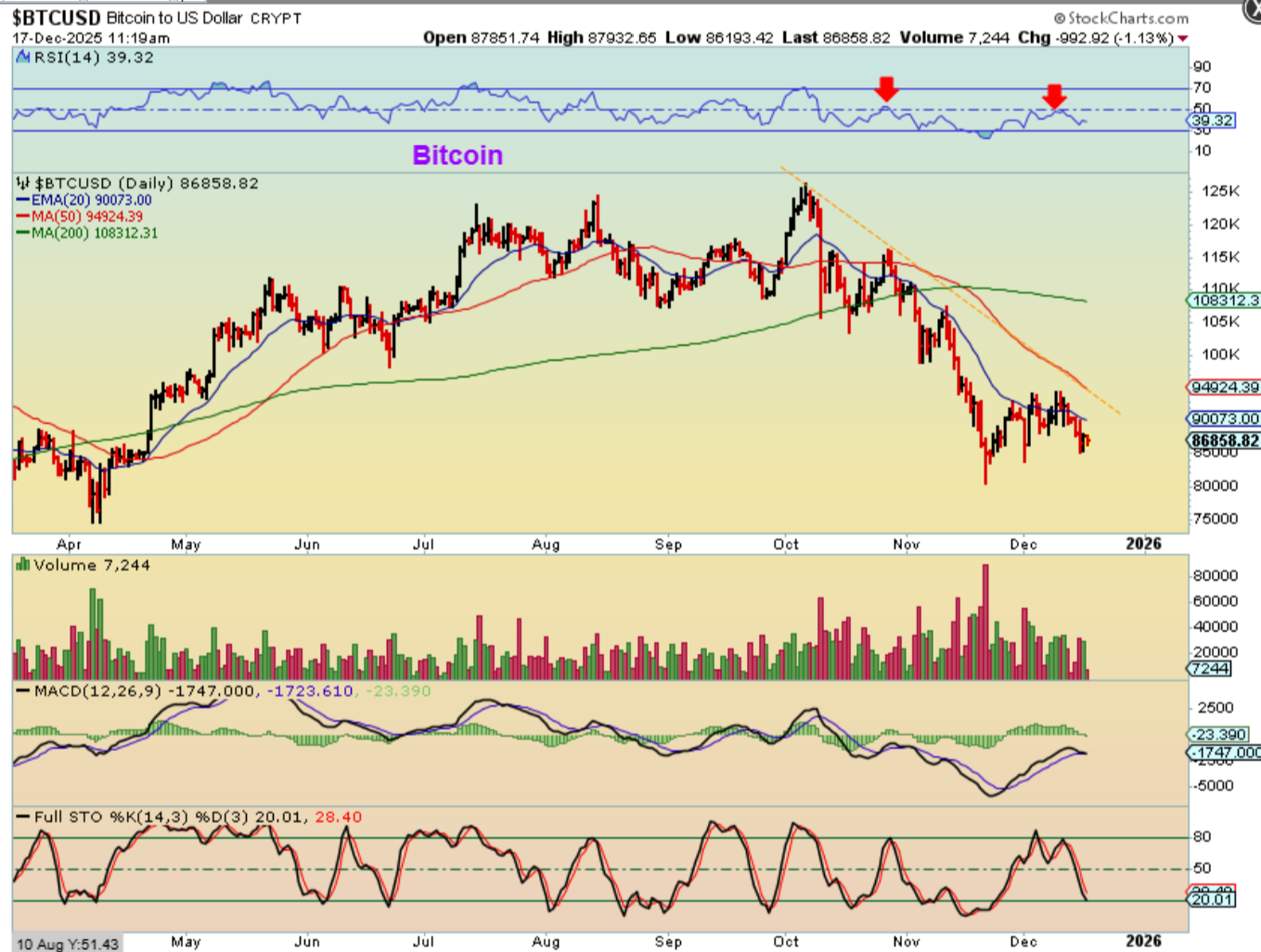This screenshot has height=952, width=1261.
Task: Click the 20.01 tag on the stochastic axis
Action: point(1213,899)
